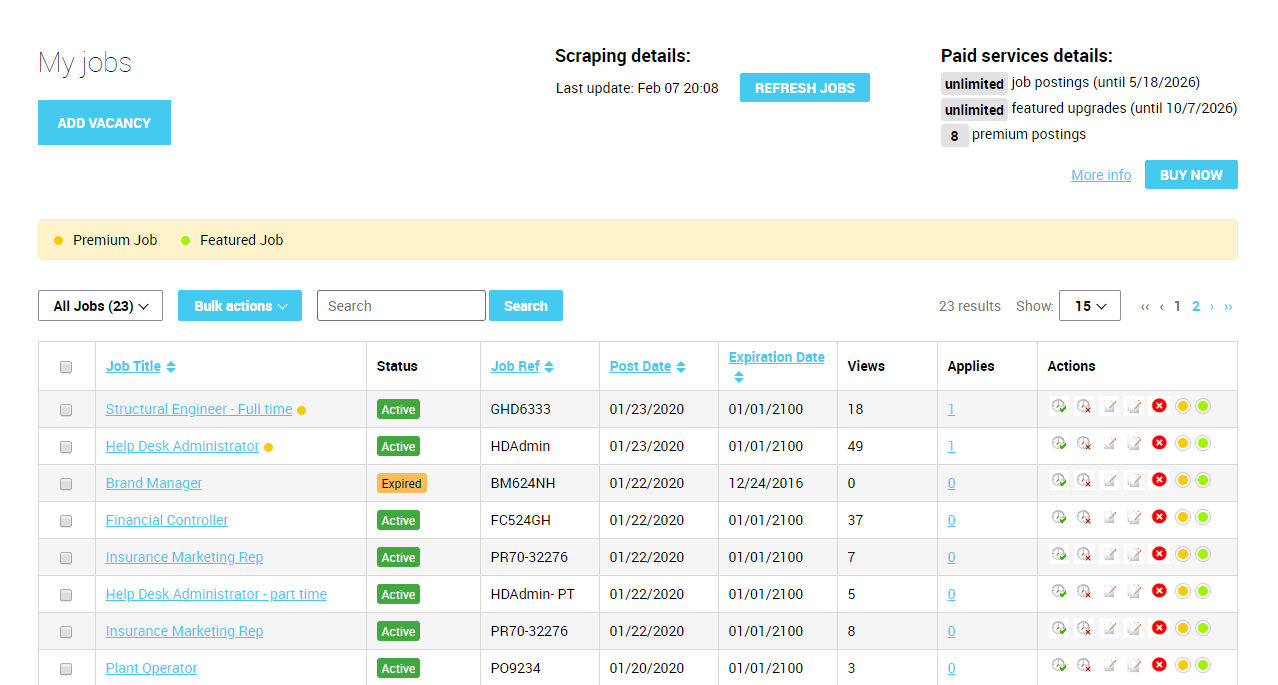Screen dimensions: 1278x685
Task: Focus the Search input field
Action: pos(401,306)
